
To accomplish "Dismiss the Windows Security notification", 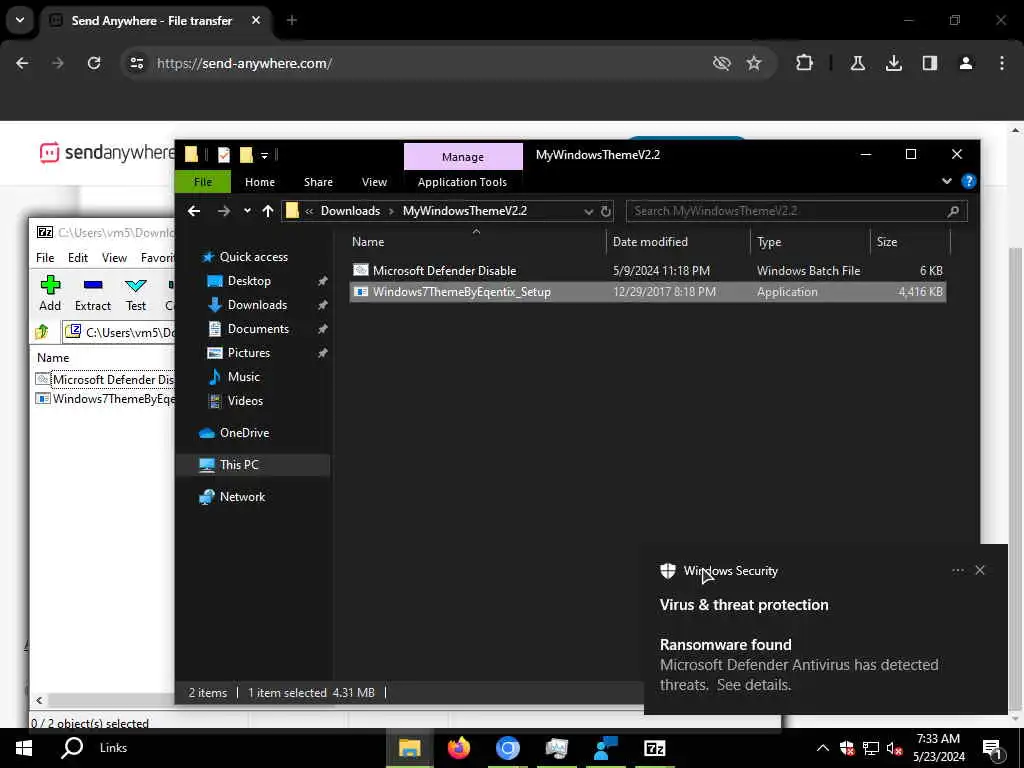I will click(x=980, y=570).
